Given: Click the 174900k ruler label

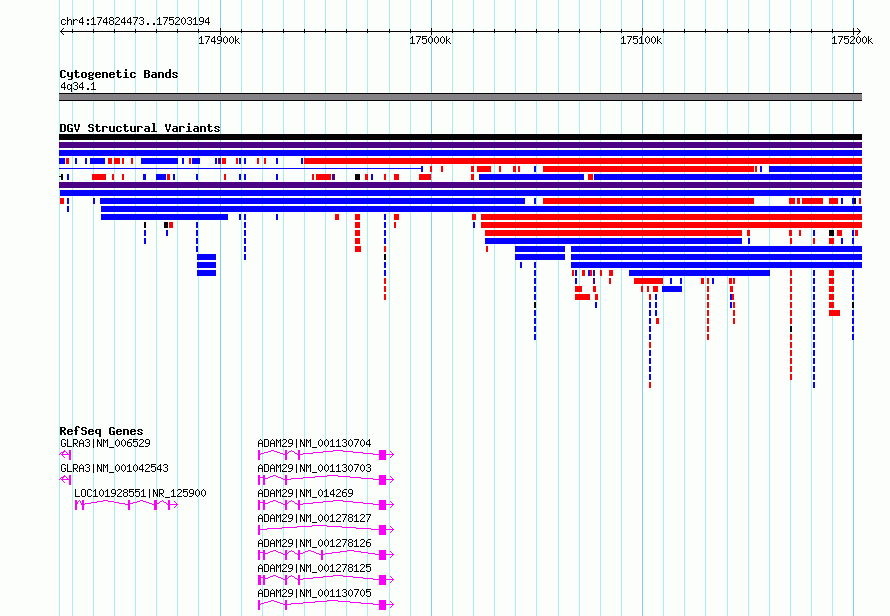Looking at the screenshot, I should (x=219, y=40).
